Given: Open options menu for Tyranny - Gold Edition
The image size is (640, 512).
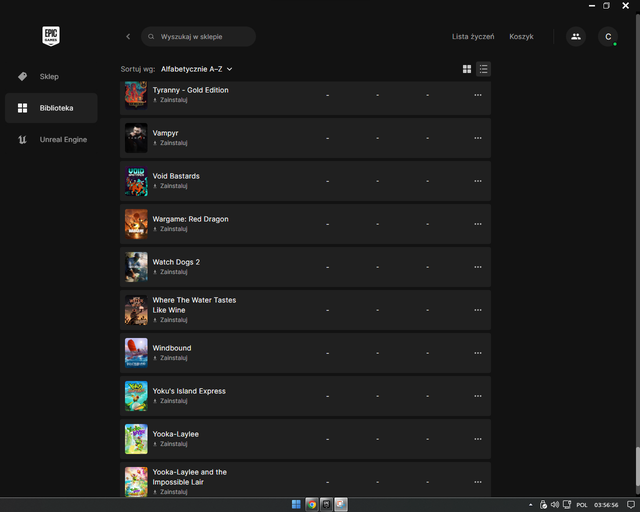Looking at the screenshot, I should [x=478, y=95].
